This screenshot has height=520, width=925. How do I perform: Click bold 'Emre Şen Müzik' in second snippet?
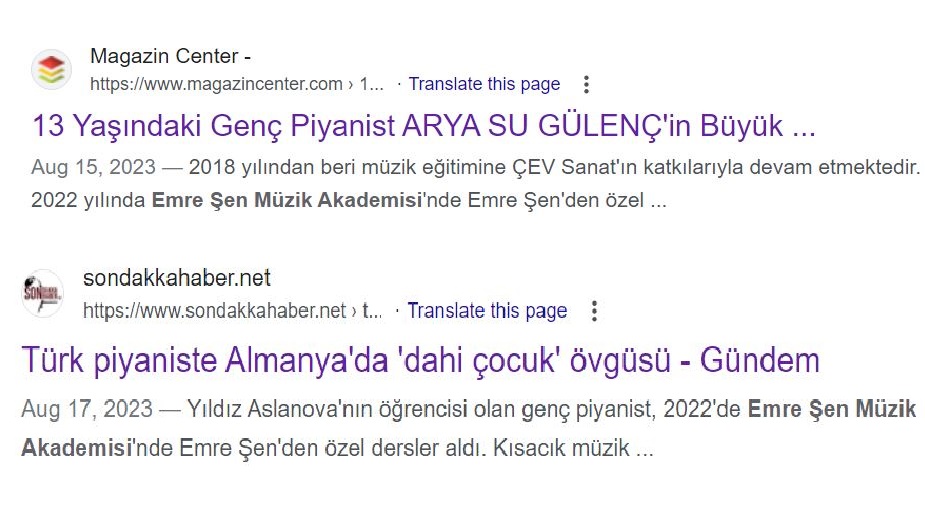[x=832, y=409]
